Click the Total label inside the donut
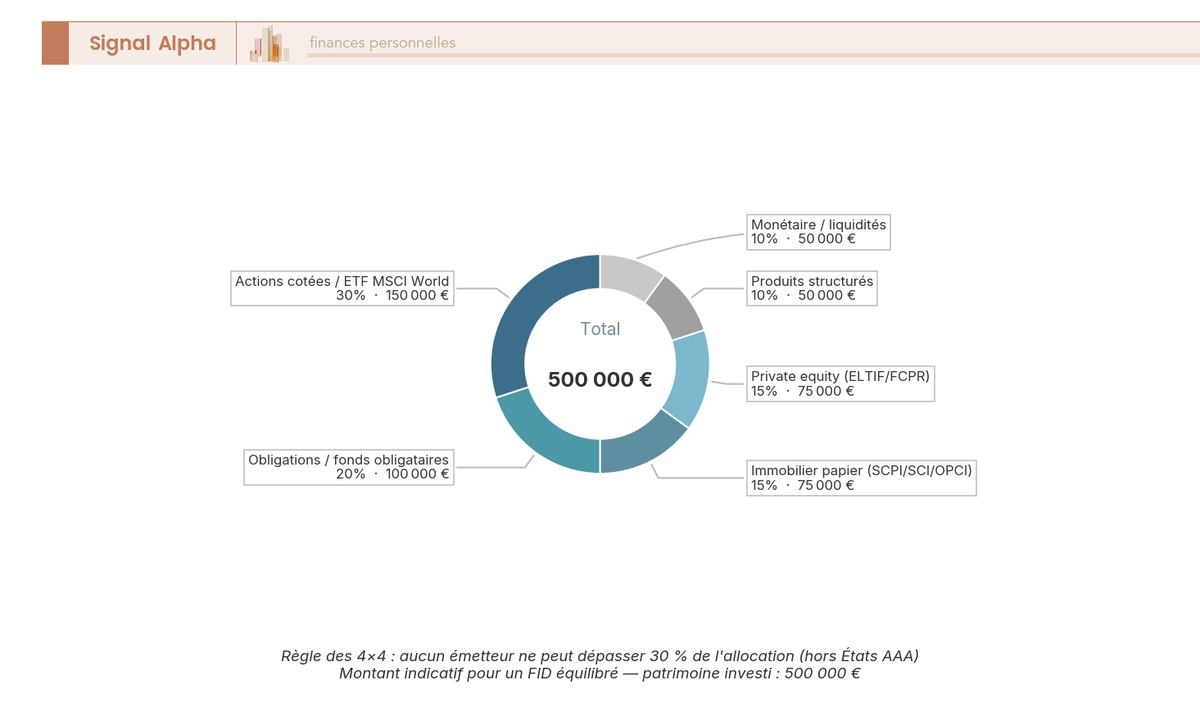 [600, 328]
